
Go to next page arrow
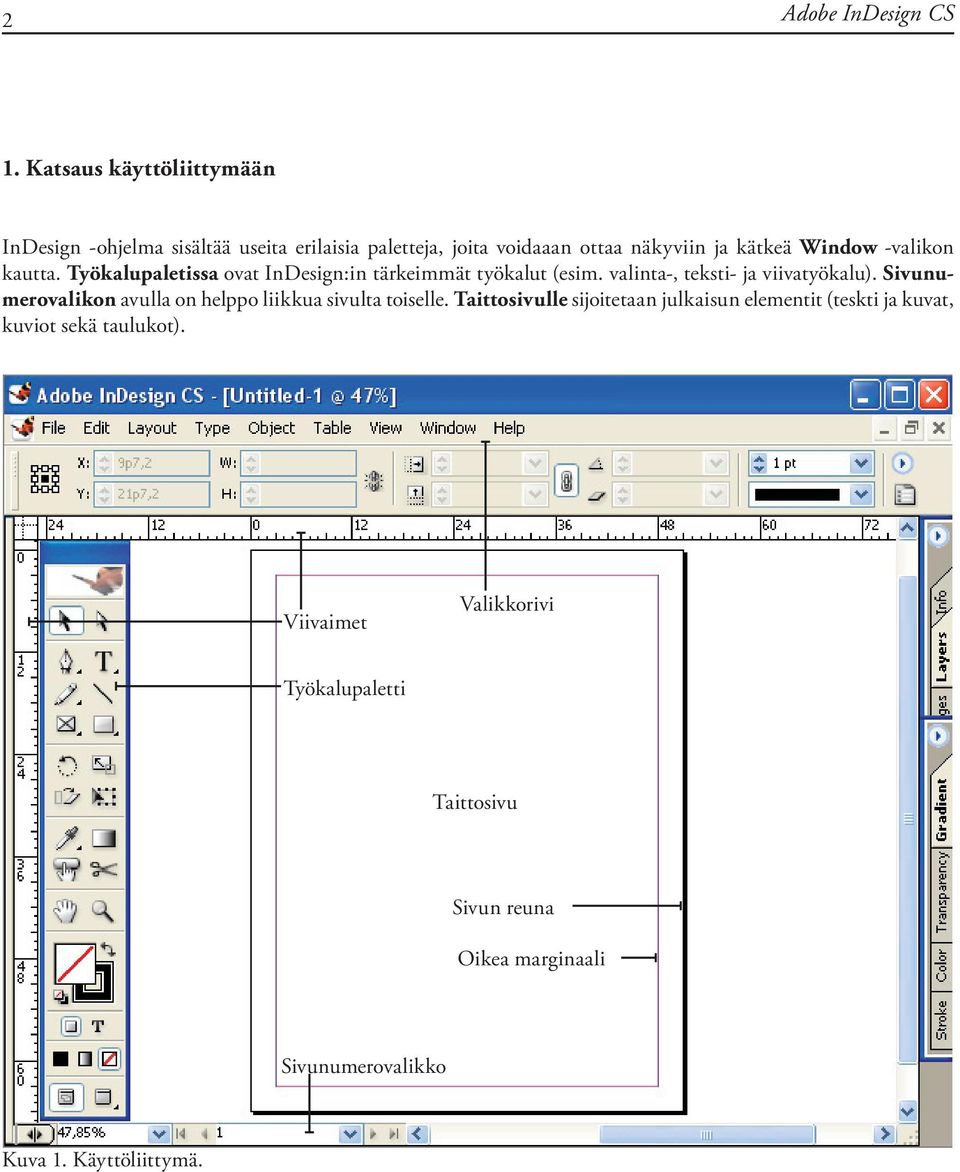point(373,1134)
